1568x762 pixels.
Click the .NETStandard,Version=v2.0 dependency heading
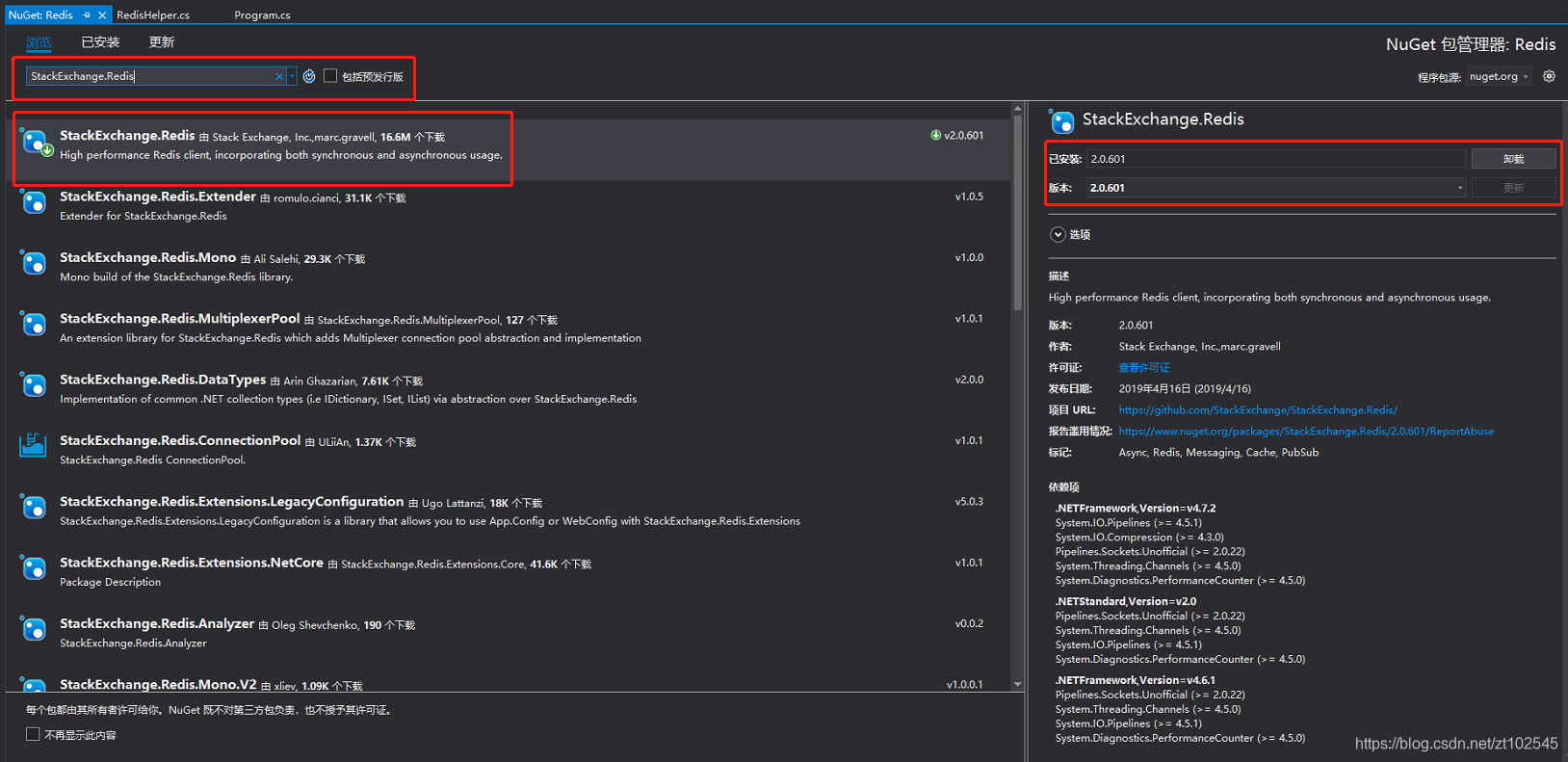1125,601
